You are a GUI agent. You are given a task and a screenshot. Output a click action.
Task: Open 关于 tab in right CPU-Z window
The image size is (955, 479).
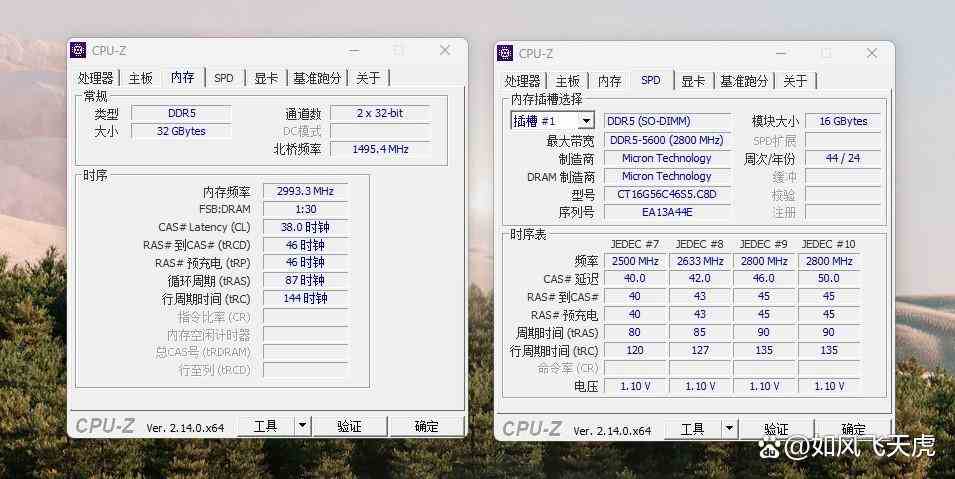[x=795, y=81]
